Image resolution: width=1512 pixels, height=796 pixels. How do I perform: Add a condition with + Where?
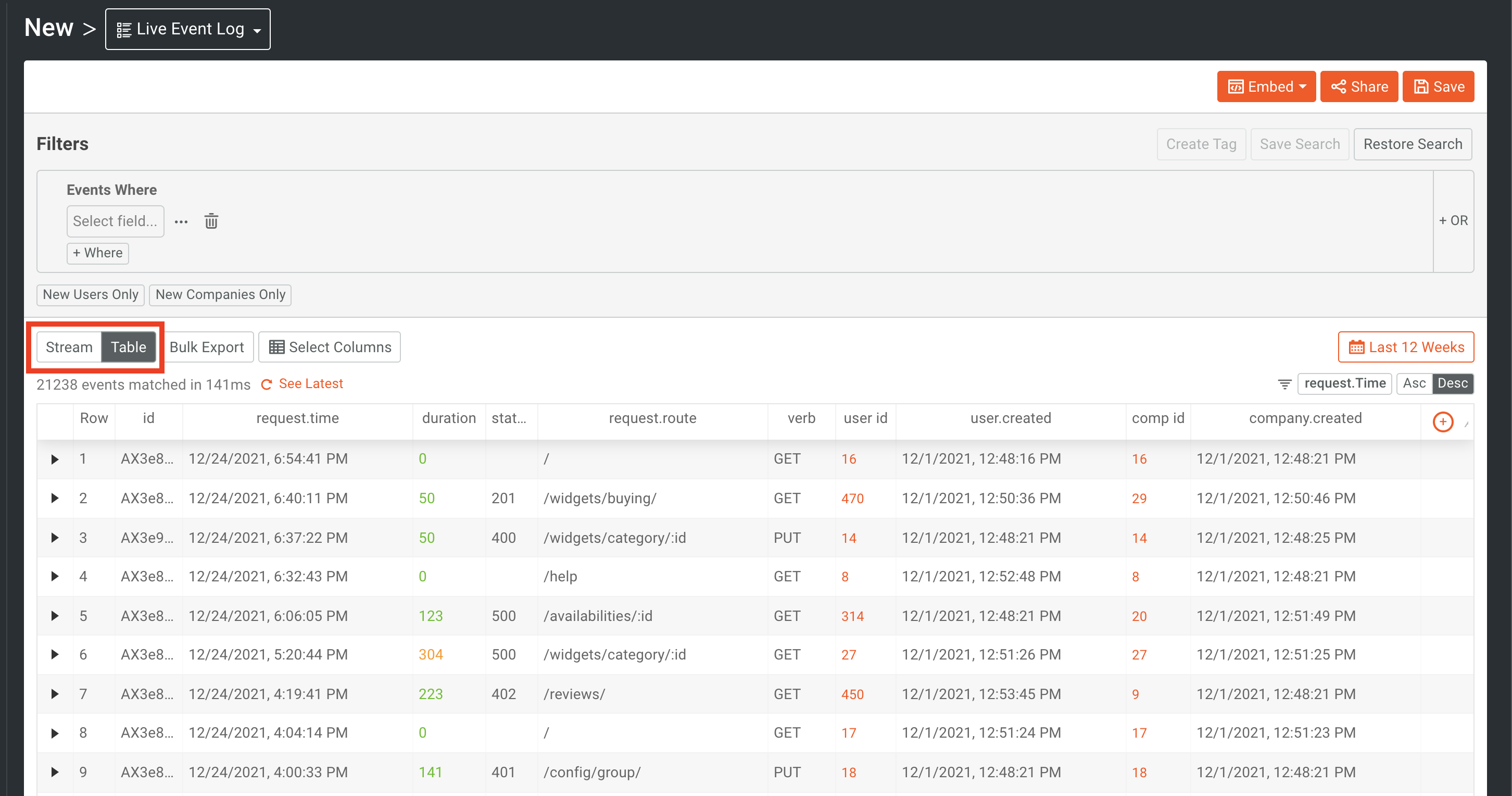pyautogui.click(x=97, y=253)
